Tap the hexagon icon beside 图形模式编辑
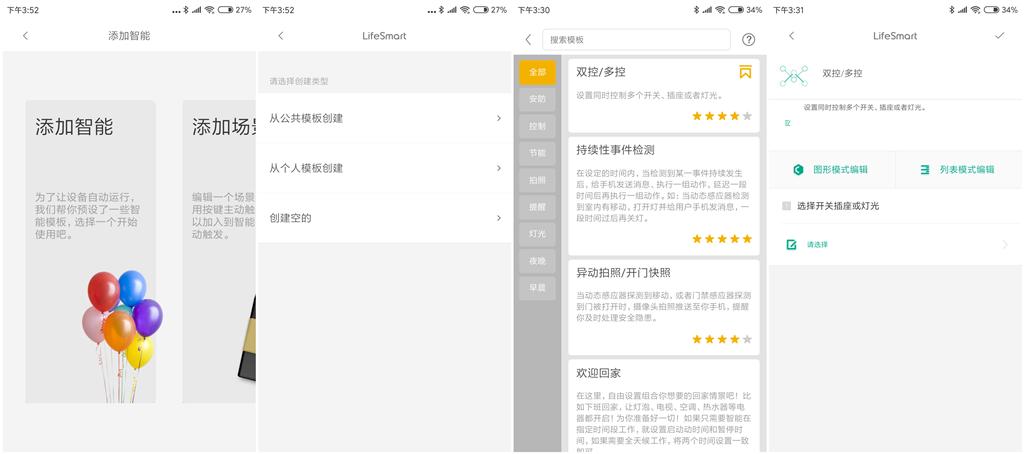1024x454 pixels. (797, 170)
